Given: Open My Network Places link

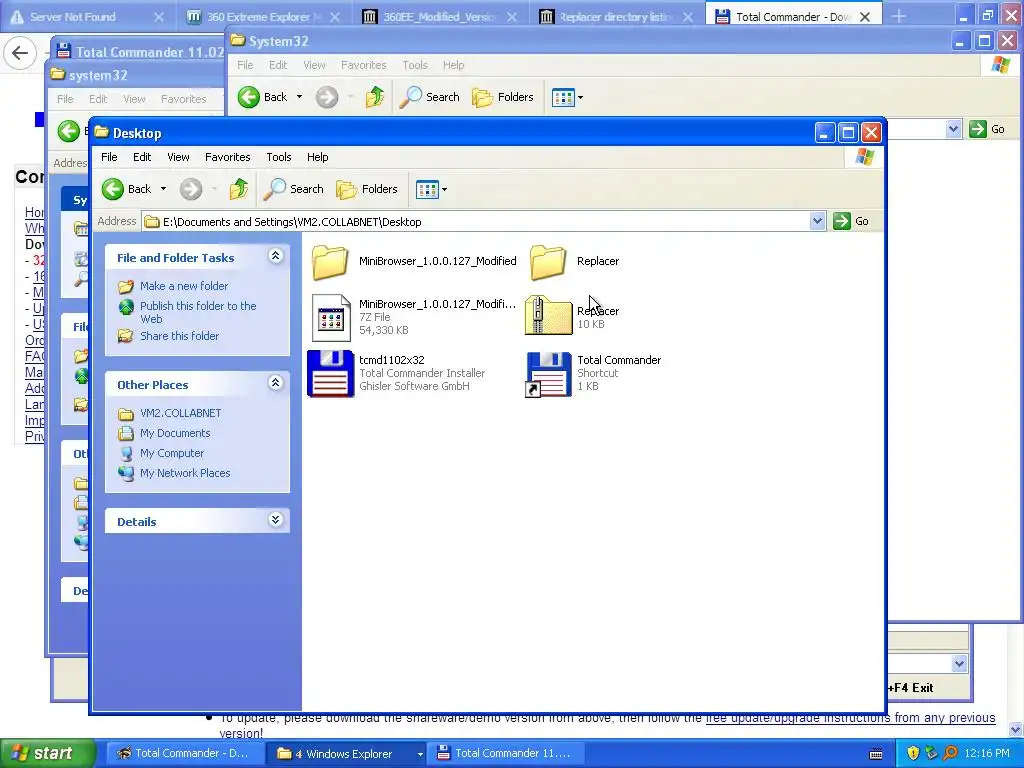Looking at the screenshot, I should [185, 473].
